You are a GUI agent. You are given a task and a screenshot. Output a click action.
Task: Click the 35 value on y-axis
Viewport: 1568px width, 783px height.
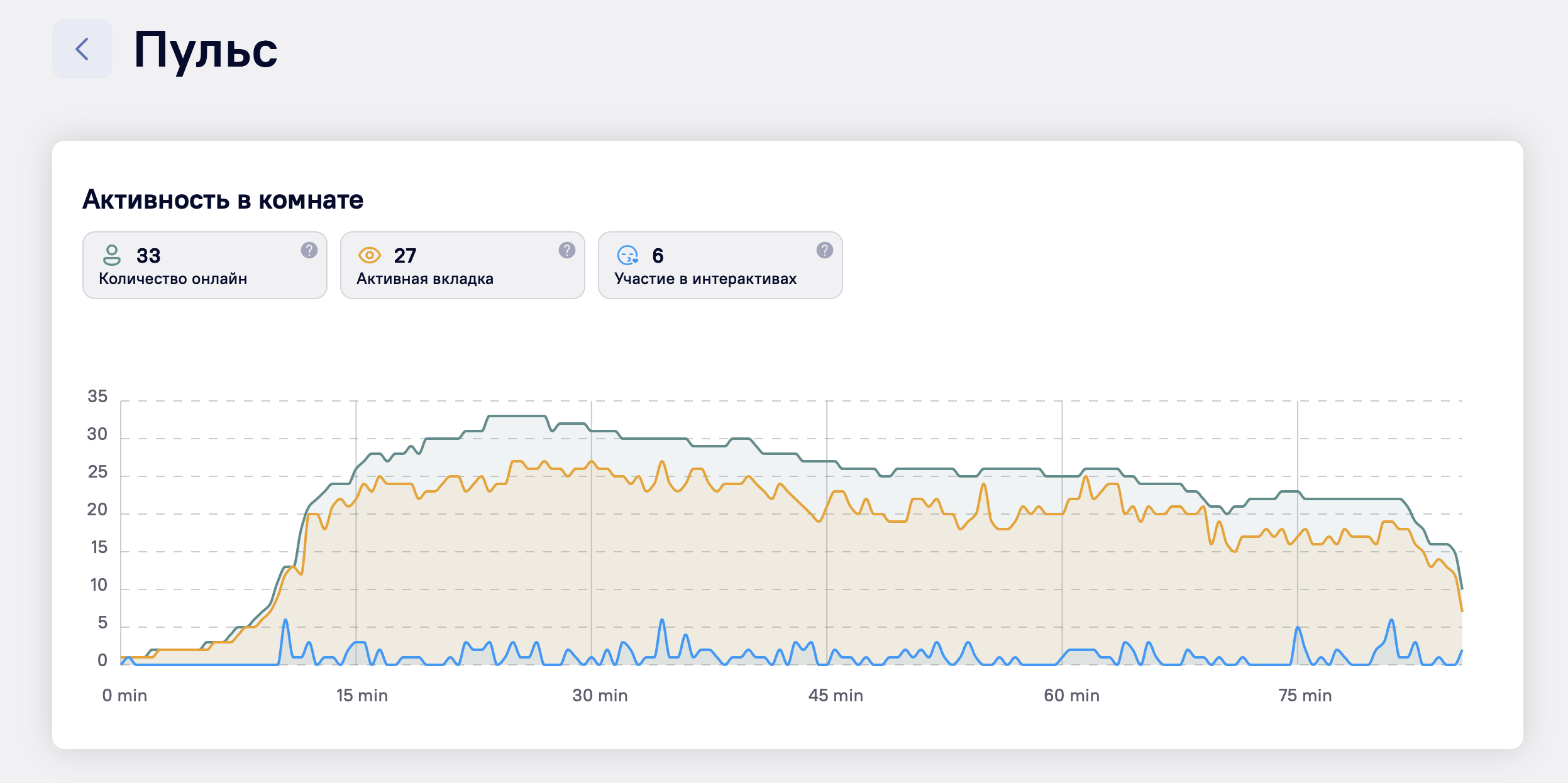click(97, 397)
